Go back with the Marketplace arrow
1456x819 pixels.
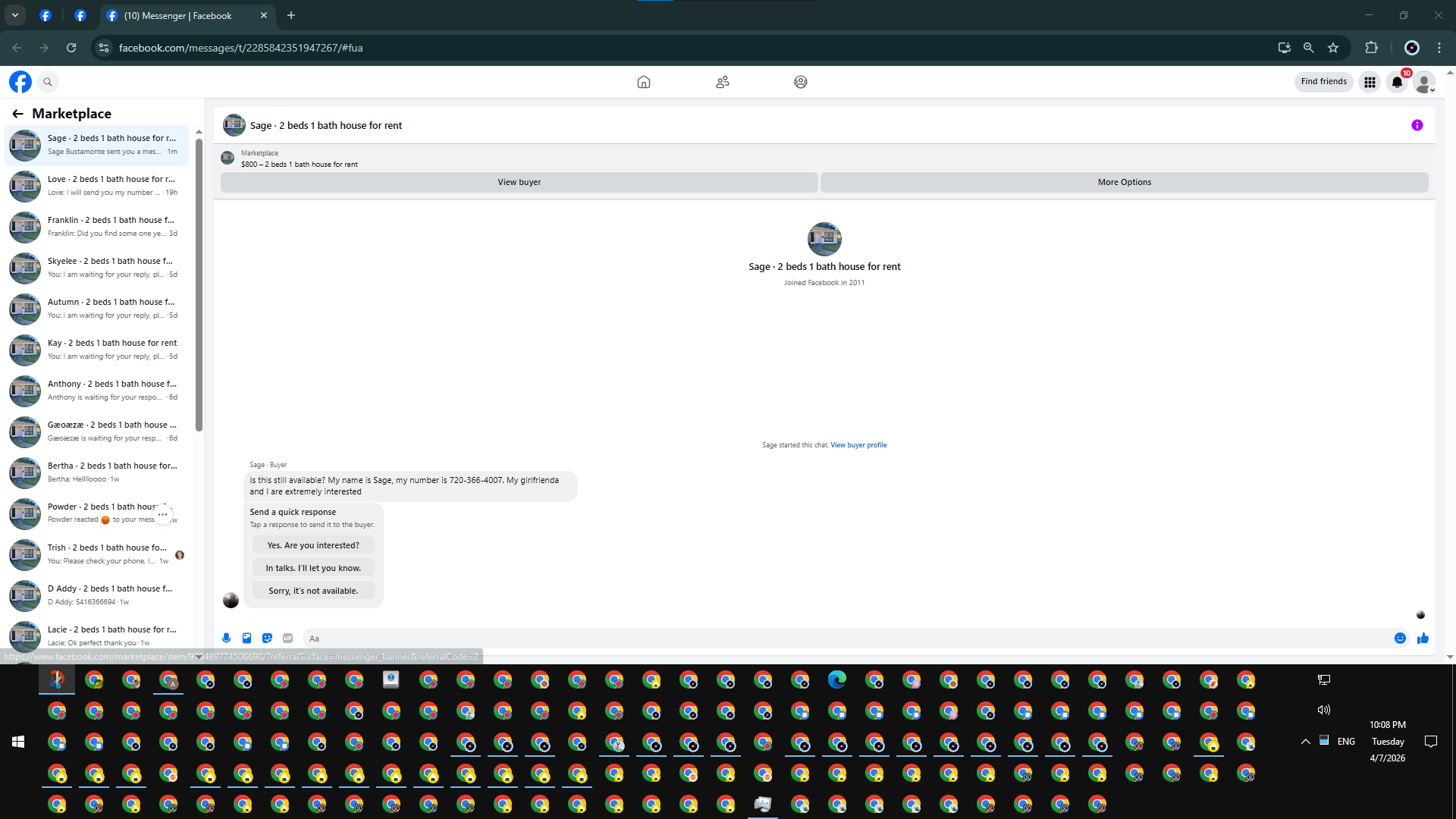tap(17, 114)
